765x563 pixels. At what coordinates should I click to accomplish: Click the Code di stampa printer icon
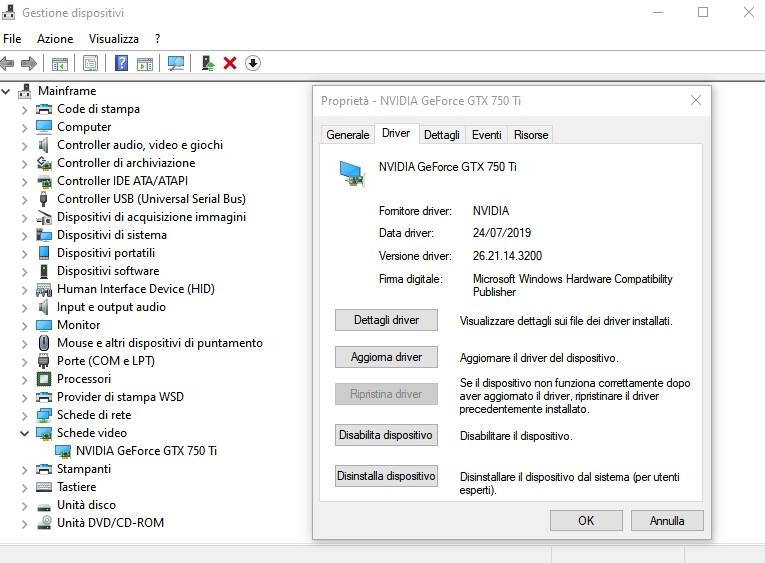click(x=44, y=109)
